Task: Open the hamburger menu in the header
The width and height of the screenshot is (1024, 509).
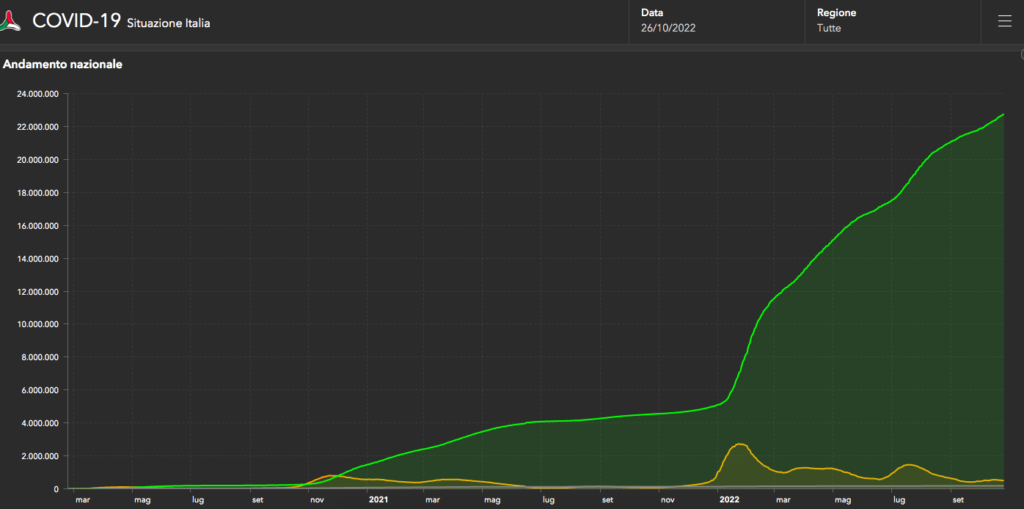Action: click(1003, 21)
